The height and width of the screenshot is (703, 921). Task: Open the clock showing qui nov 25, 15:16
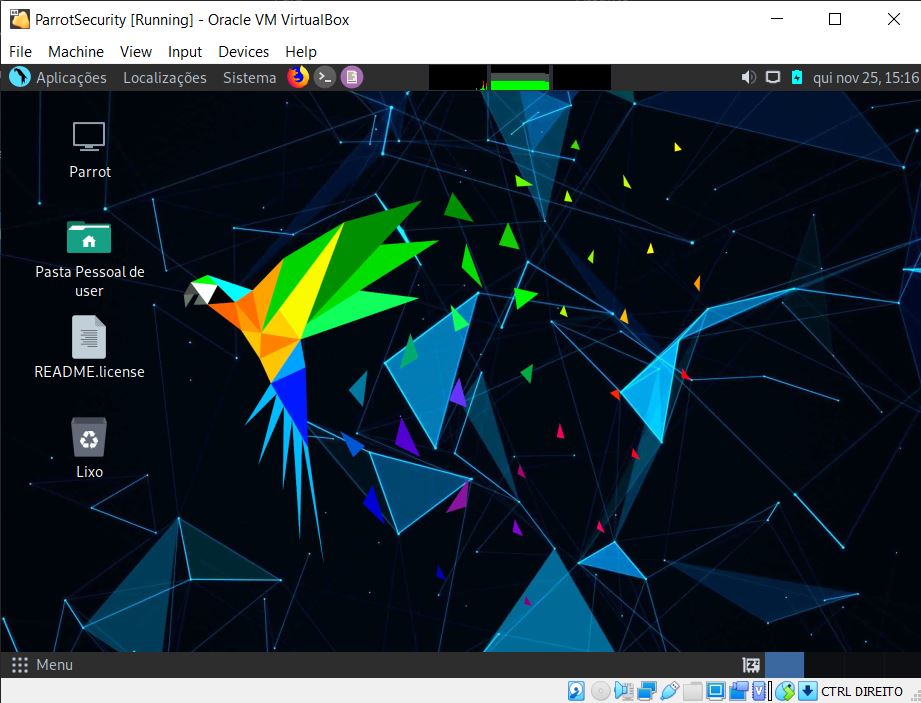[866, 78]
